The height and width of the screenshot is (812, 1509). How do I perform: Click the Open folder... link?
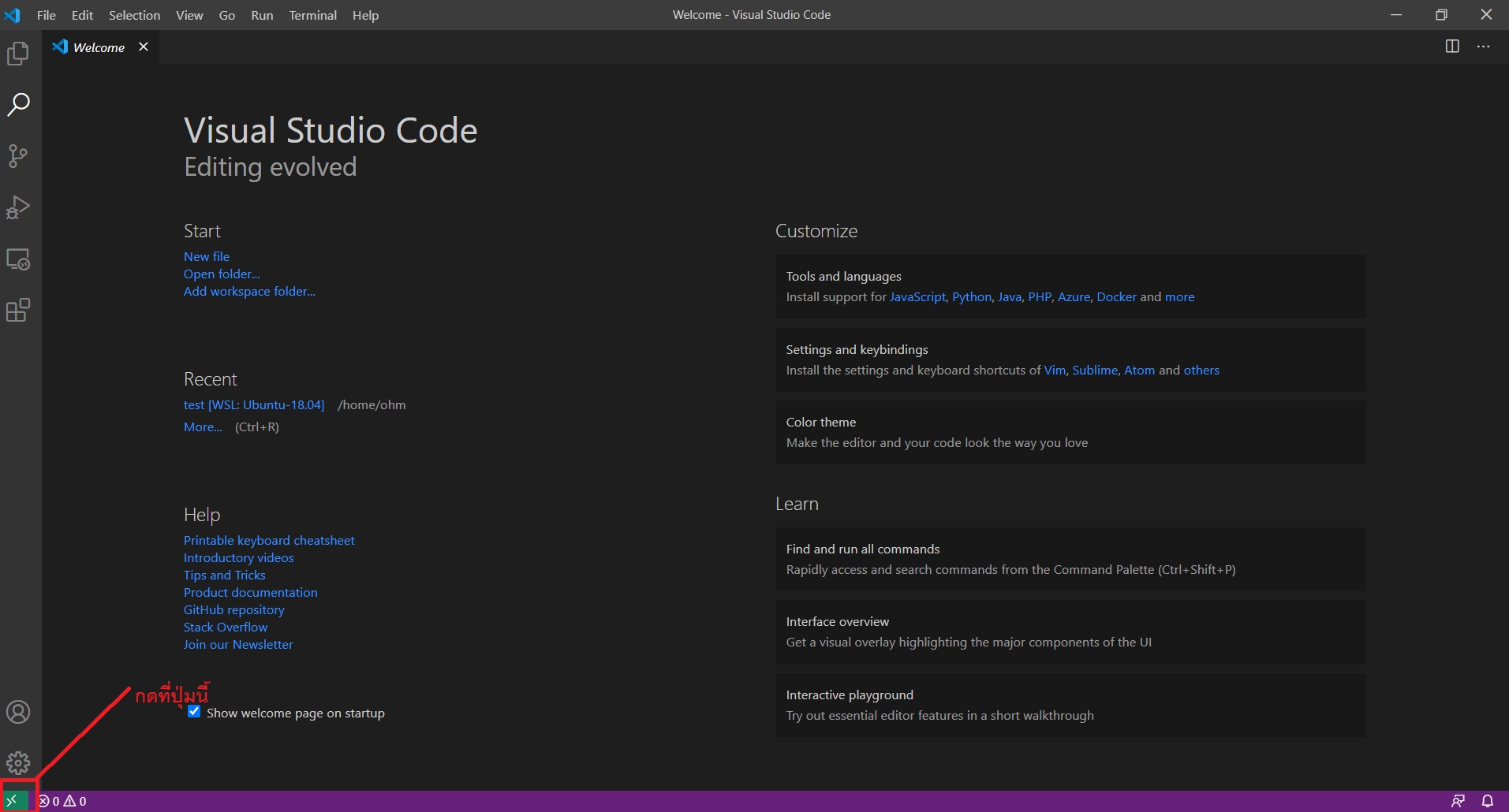point(222,274)
